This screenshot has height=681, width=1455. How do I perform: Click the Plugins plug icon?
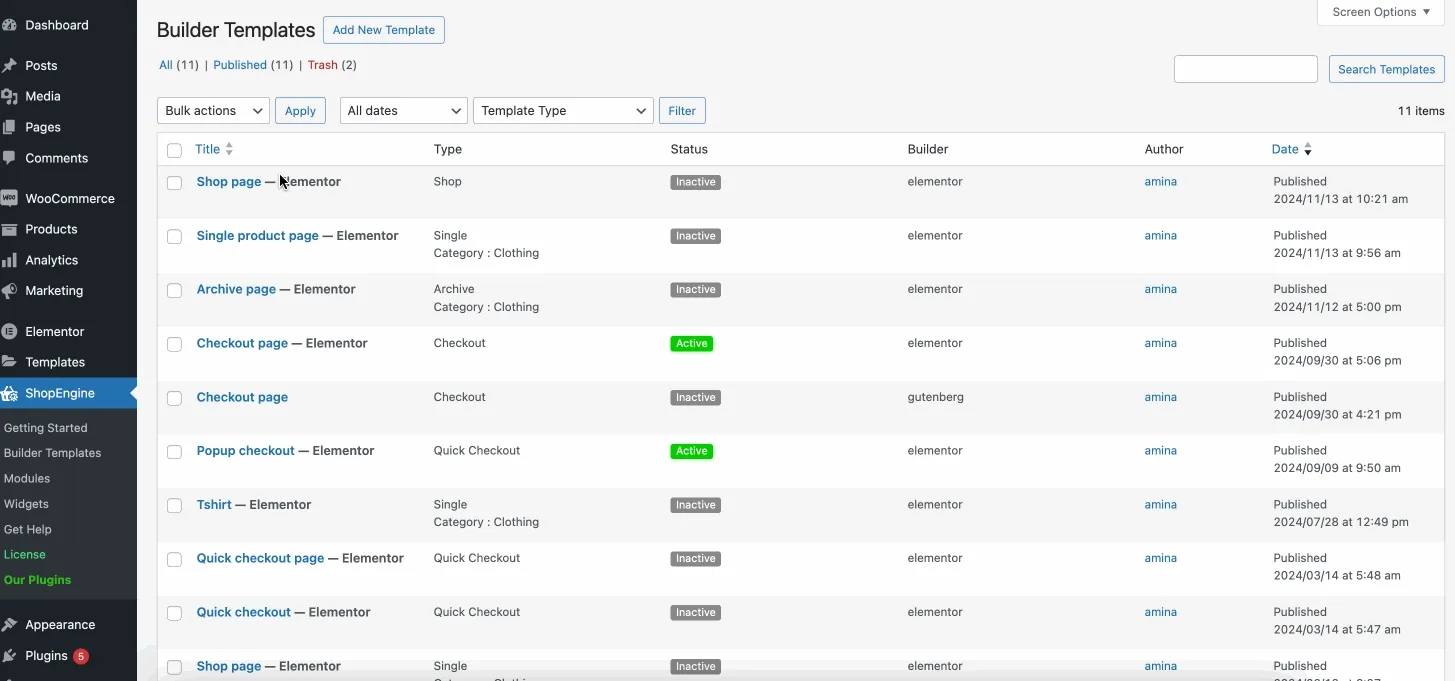coord(9,656)
